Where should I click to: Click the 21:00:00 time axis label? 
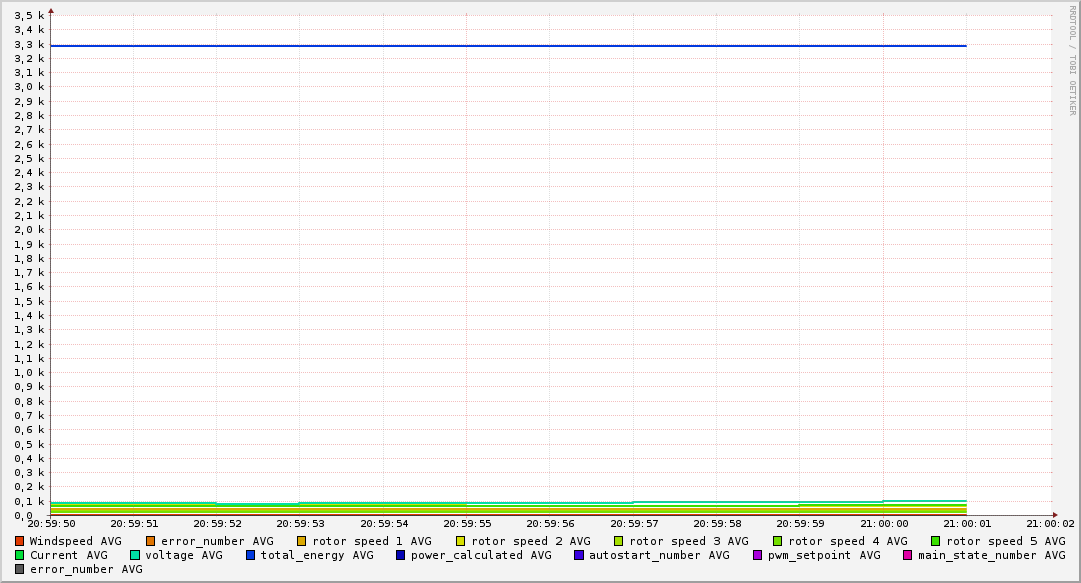coord(883,523)
